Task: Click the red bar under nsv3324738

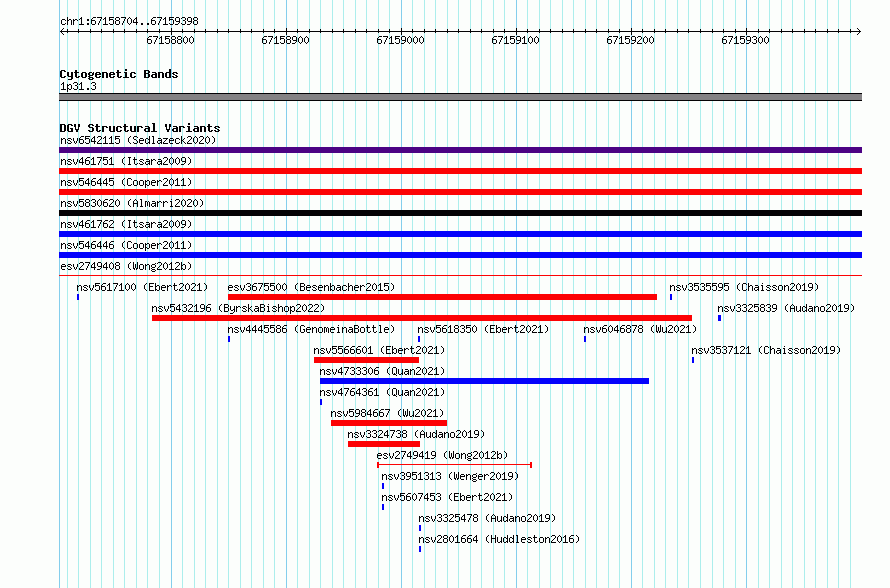Action: tap(384, 444)
